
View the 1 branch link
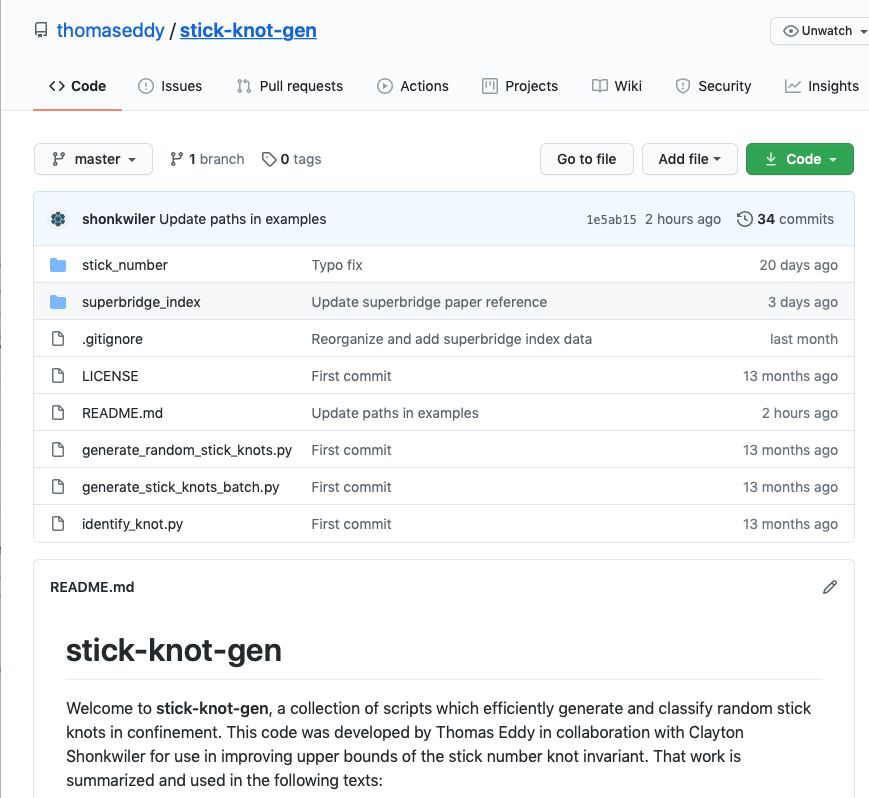(207, 159)
